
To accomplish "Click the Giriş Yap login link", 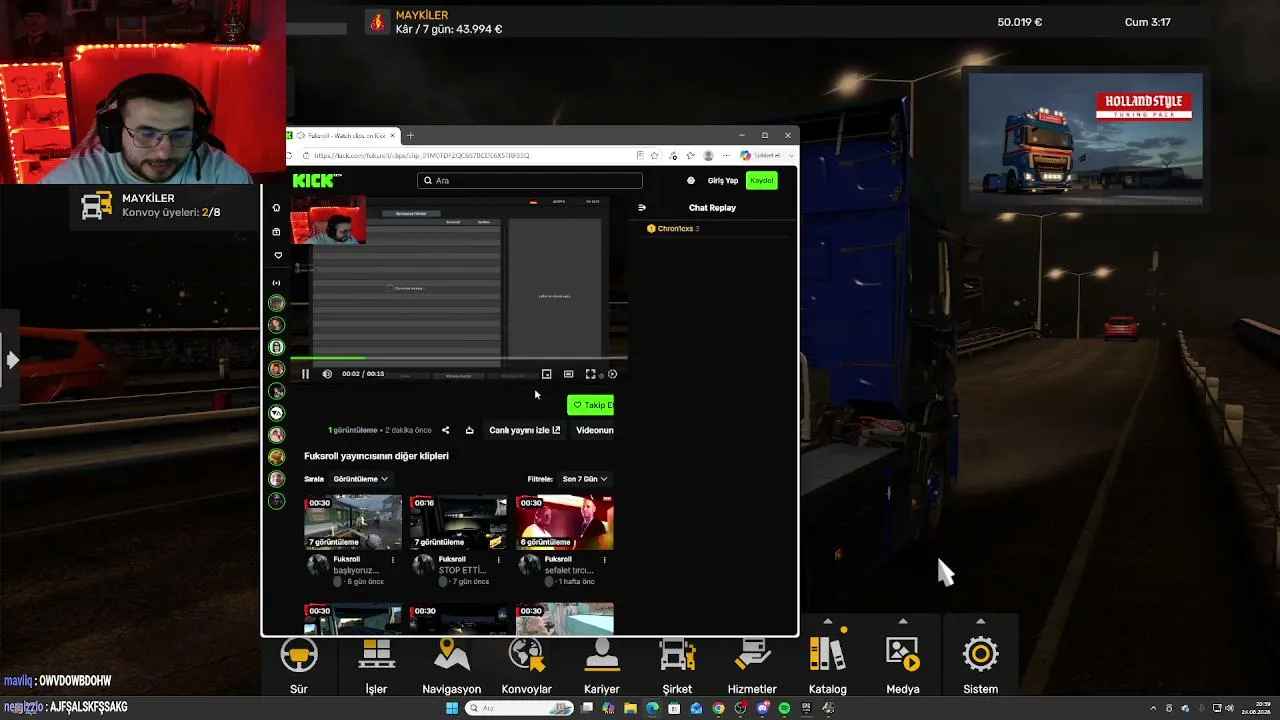I will (x=722, y=181).
